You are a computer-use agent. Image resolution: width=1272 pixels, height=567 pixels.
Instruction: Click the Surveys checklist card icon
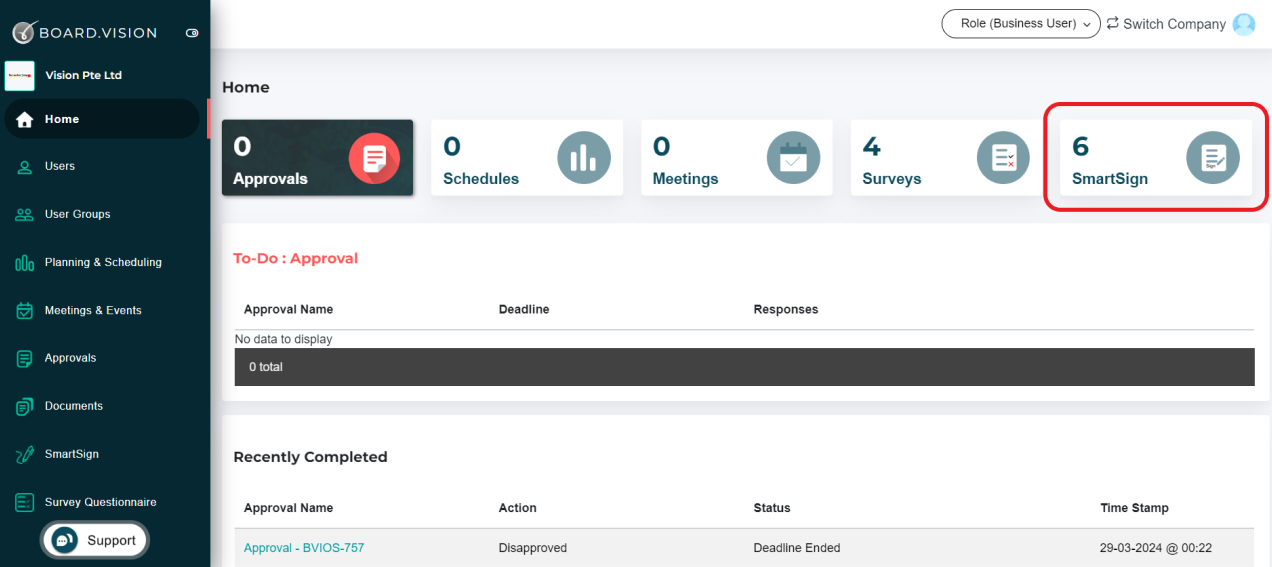pos(1003,158)
